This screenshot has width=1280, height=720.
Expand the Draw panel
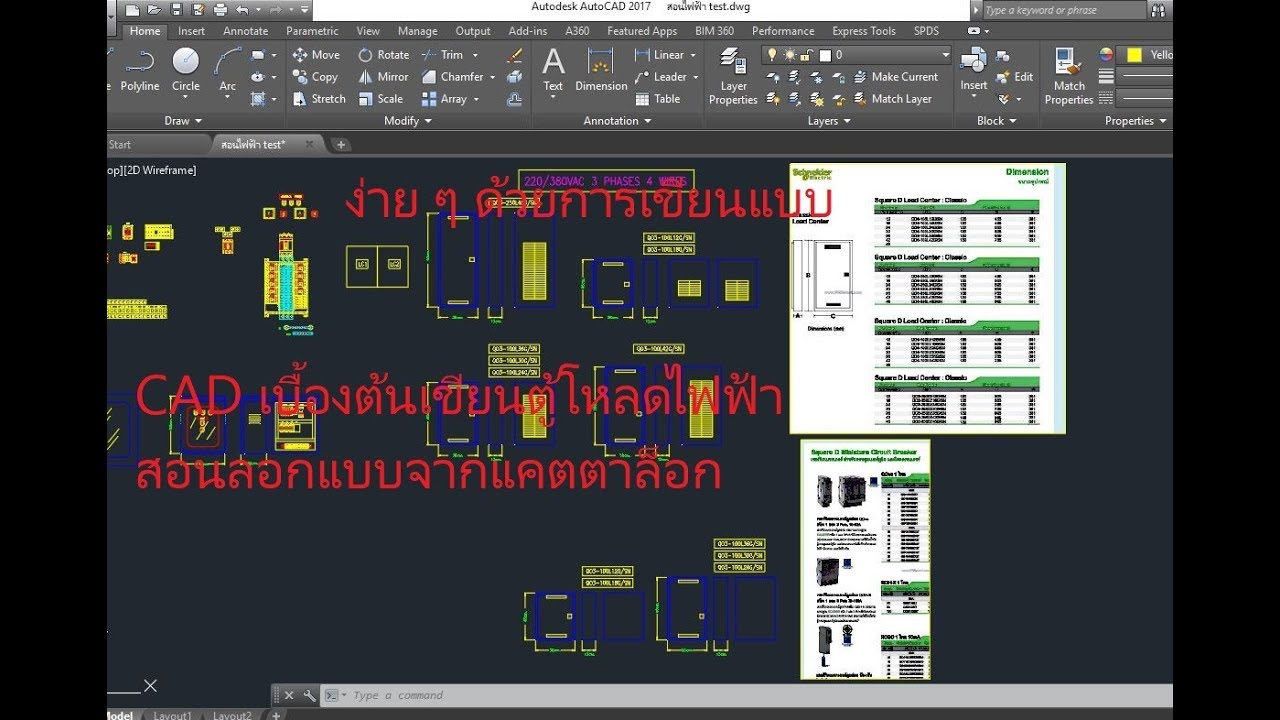pyautogui.click(x=184, y=121)
